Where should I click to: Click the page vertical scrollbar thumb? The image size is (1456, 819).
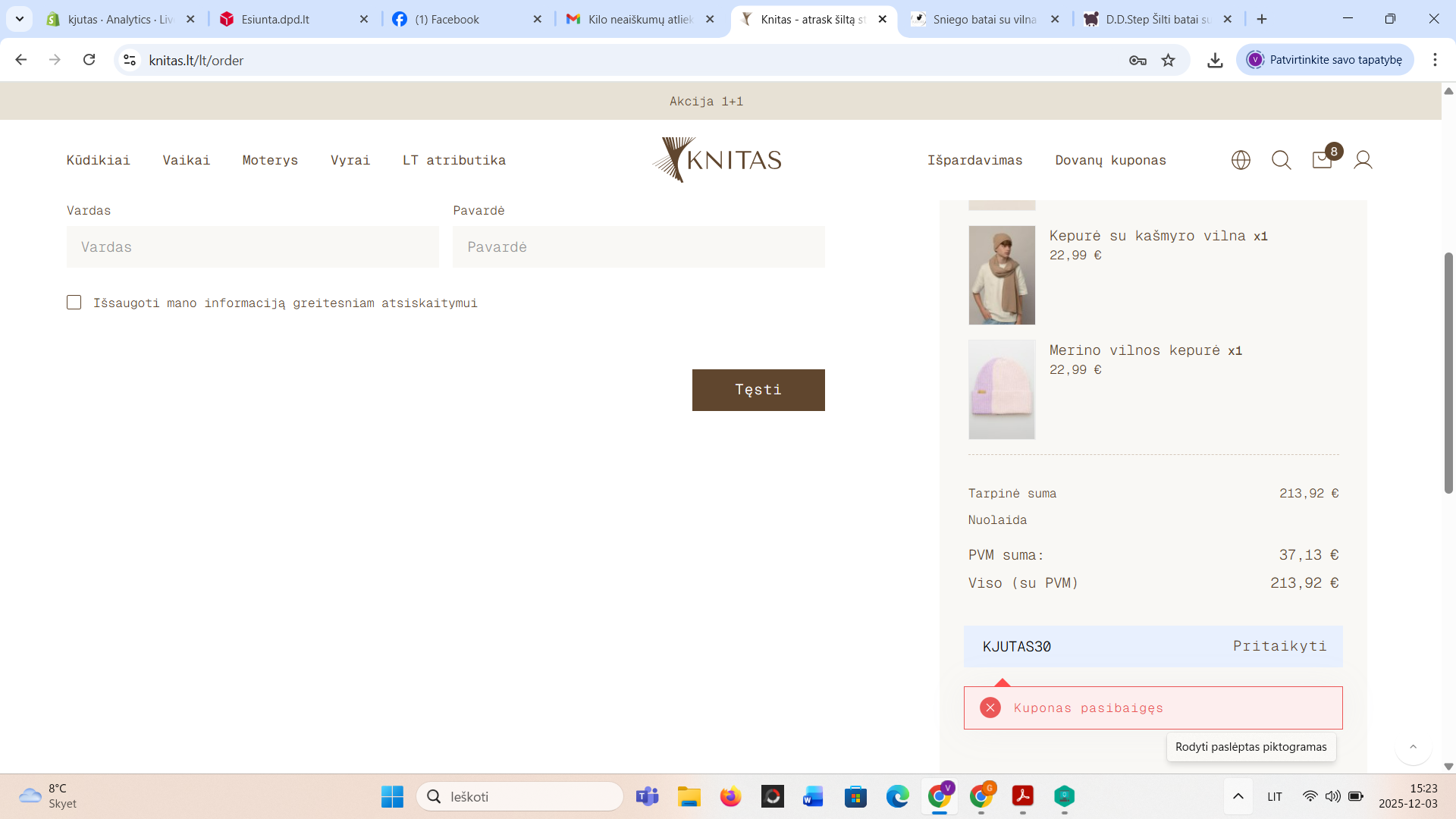[x=1448, y=372]
